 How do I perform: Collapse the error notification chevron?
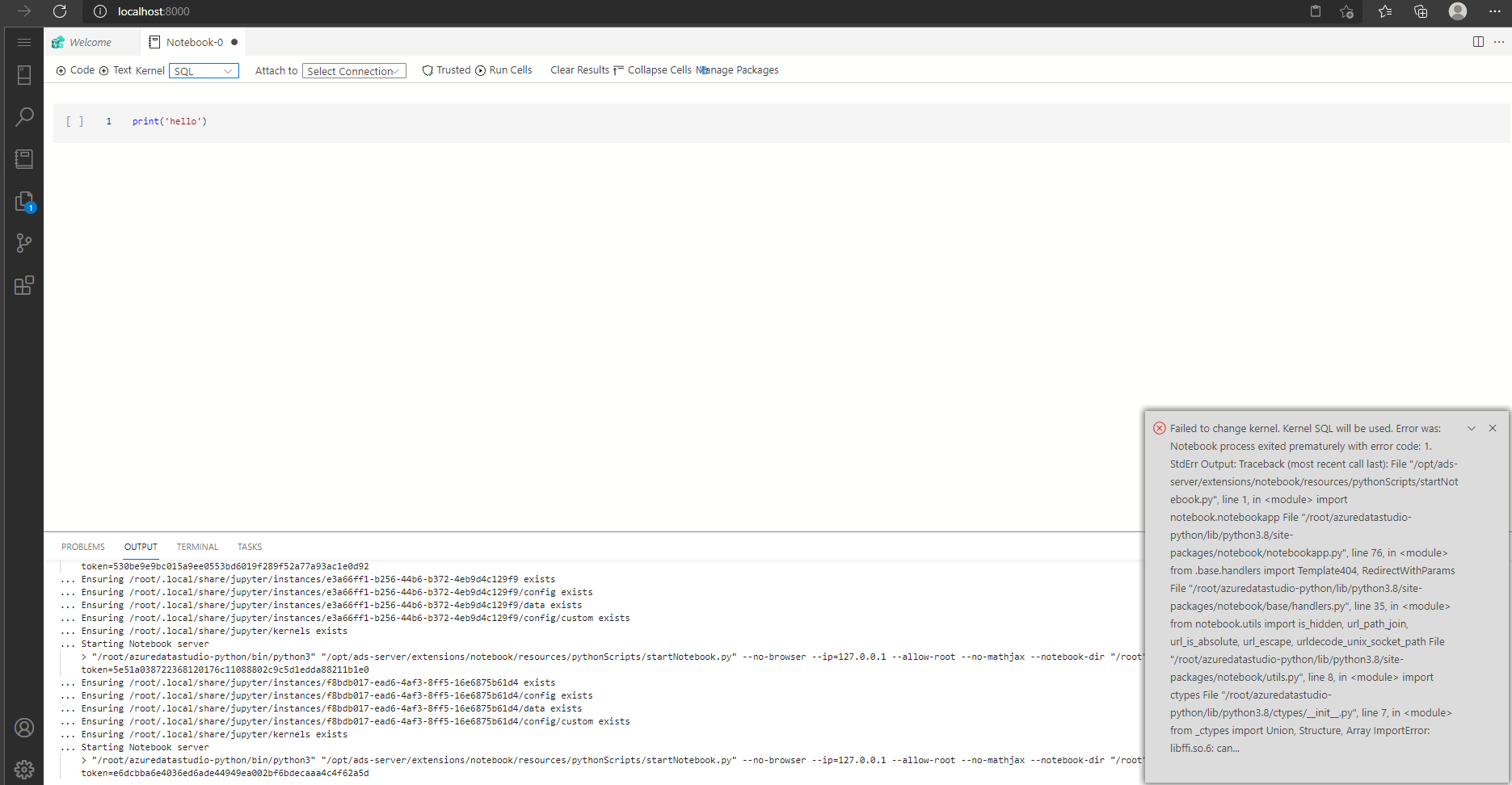pyautogui.click(x=1472, y=428)
